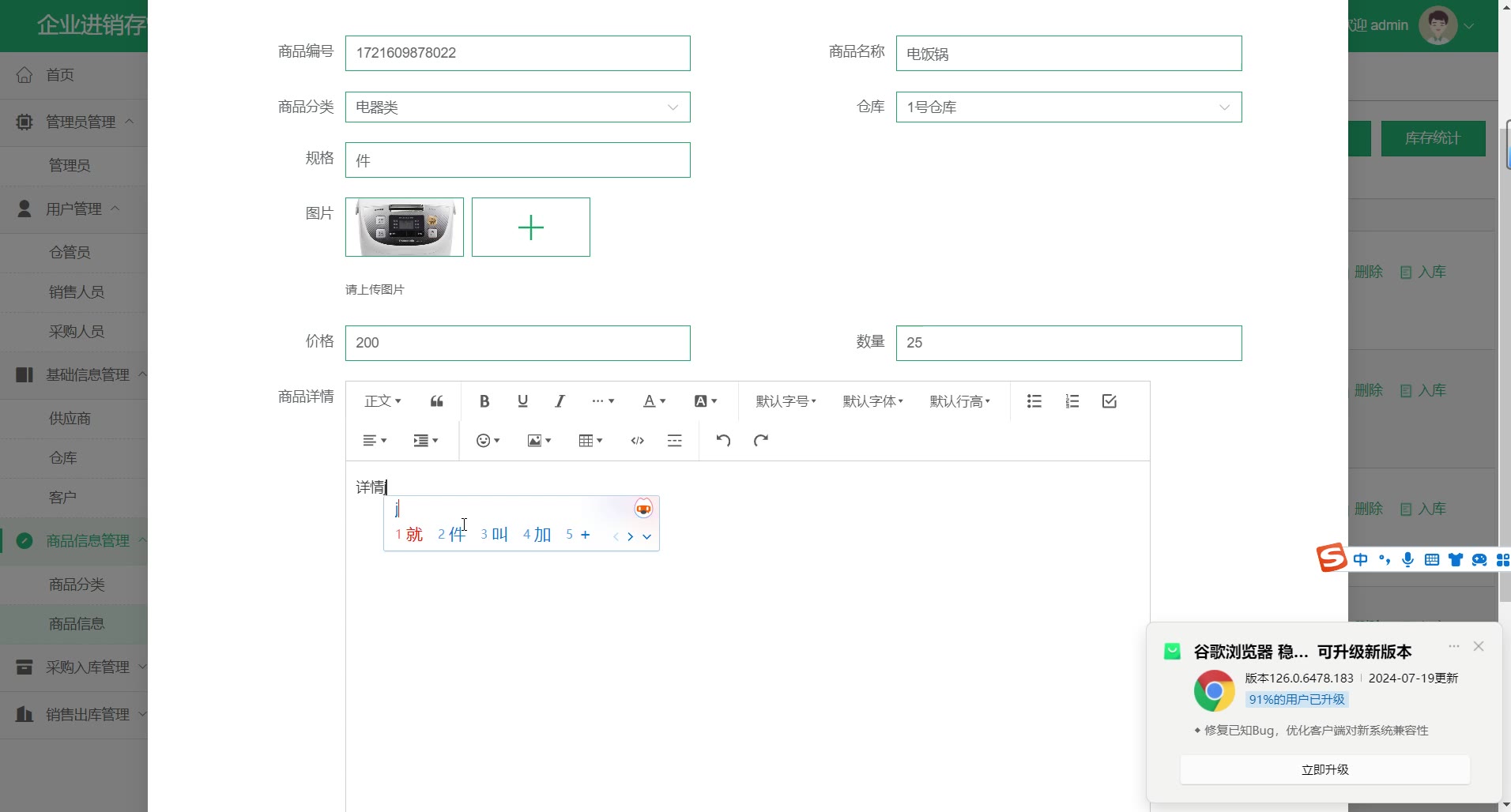
Task: Click the 立即升级 upgrade button
Action: 1324,769
